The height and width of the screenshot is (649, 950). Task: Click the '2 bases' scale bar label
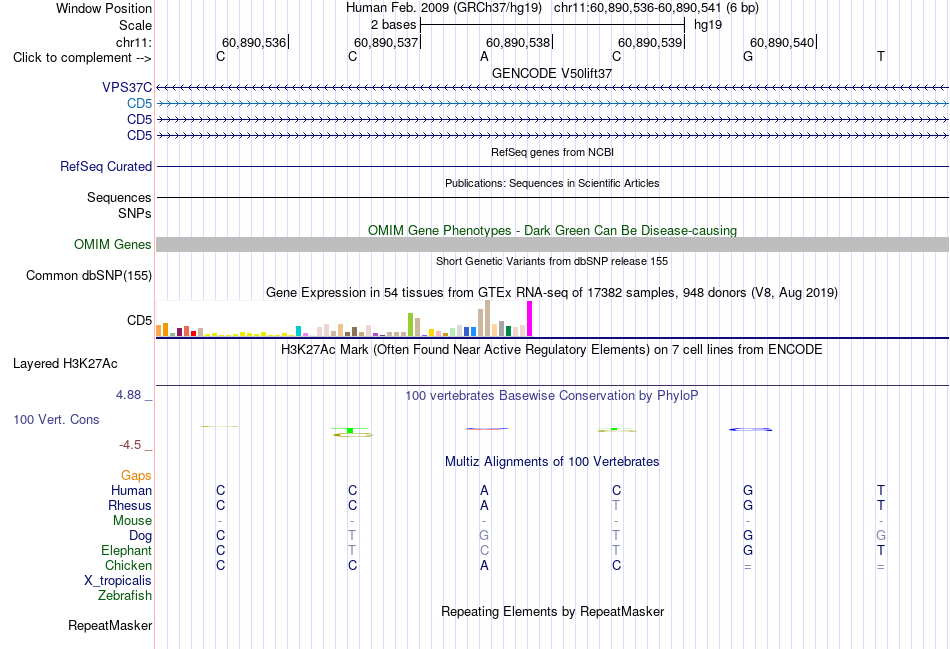pos(394,25)
